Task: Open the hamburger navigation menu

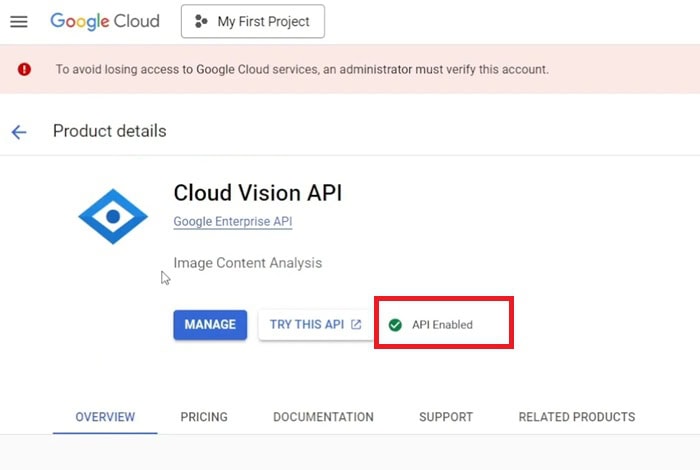Action: [x=19, y=21]
